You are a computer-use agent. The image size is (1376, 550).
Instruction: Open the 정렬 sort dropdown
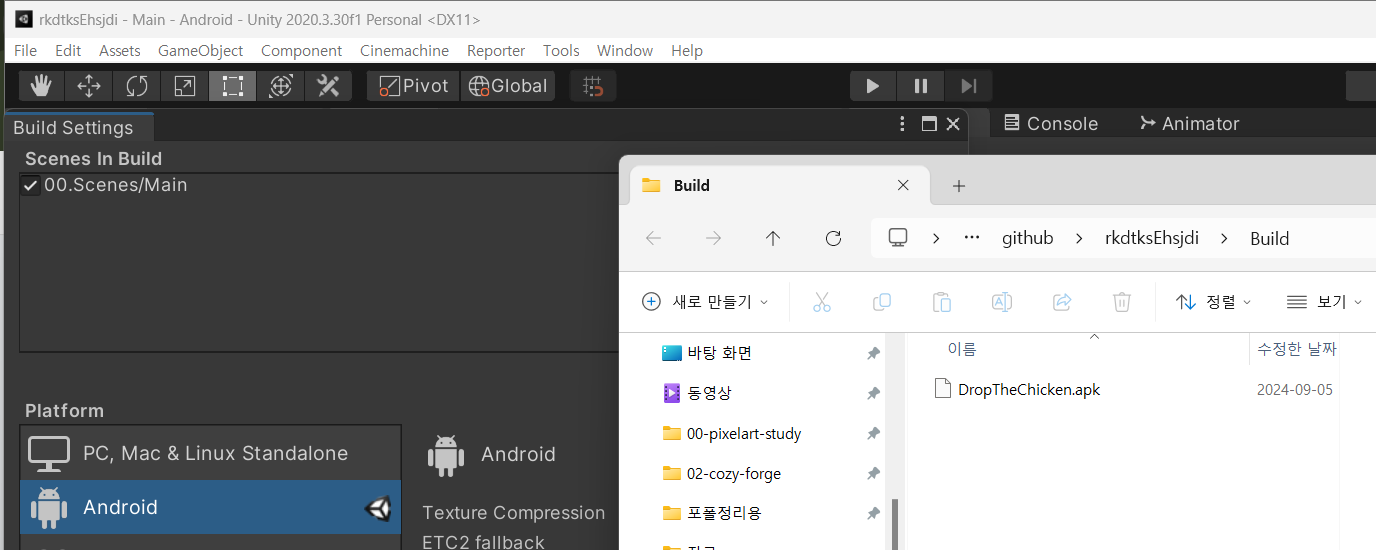(x=1214, y=301)
